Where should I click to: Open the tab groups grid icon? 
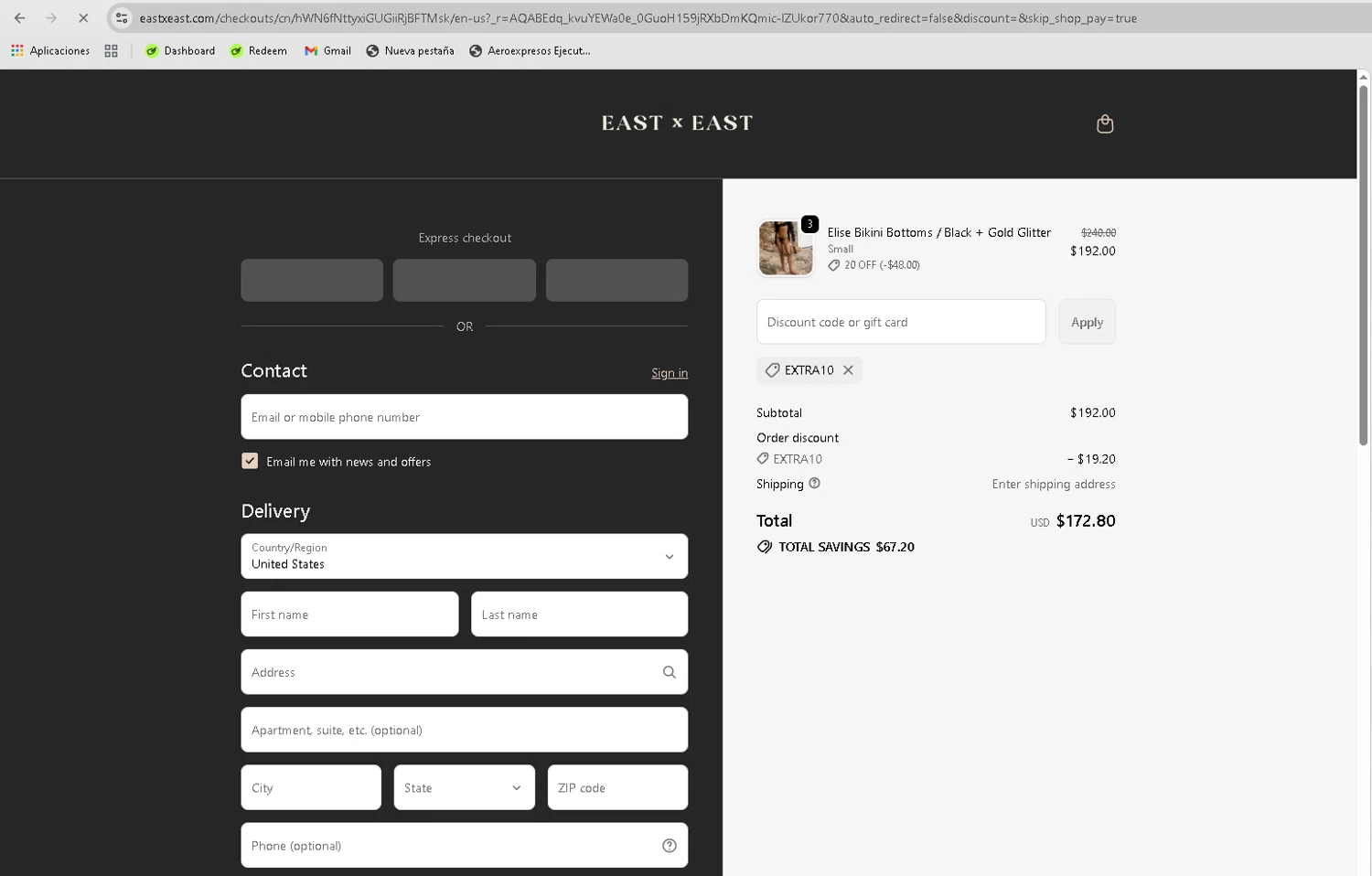(111, 50)
